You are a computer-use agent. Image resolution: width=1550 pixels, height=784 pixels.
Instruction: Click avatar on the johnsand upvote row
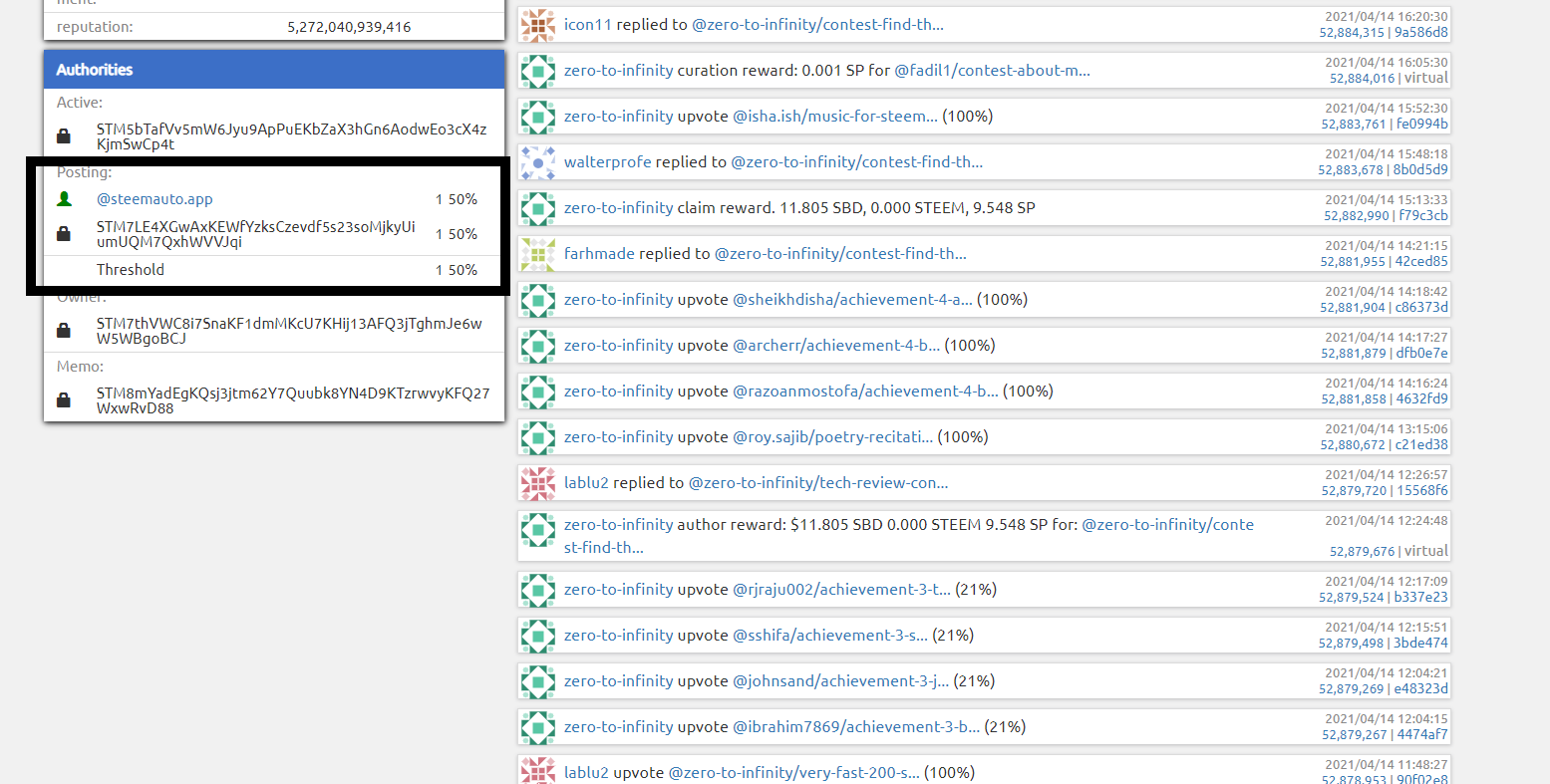[538, 681]
